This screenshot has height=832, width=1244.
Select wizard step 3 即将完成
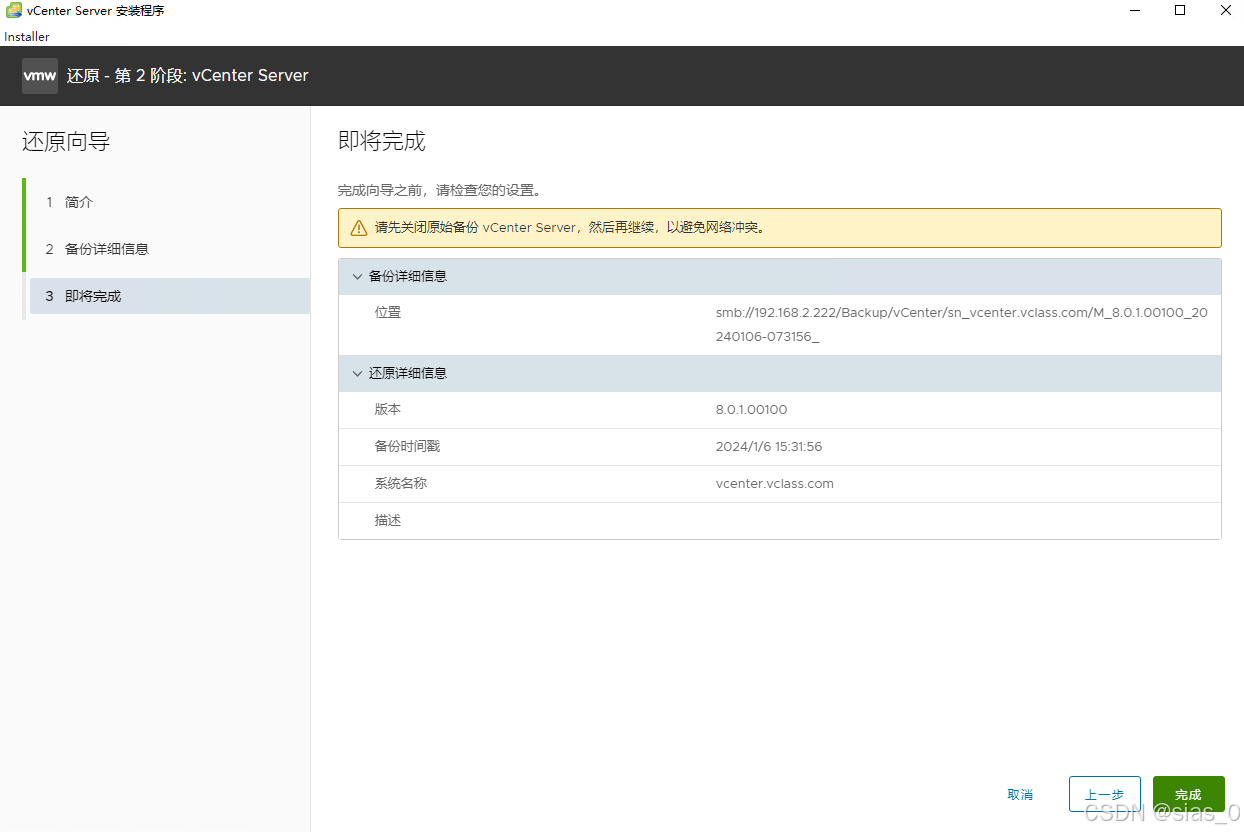pos(169,296)
